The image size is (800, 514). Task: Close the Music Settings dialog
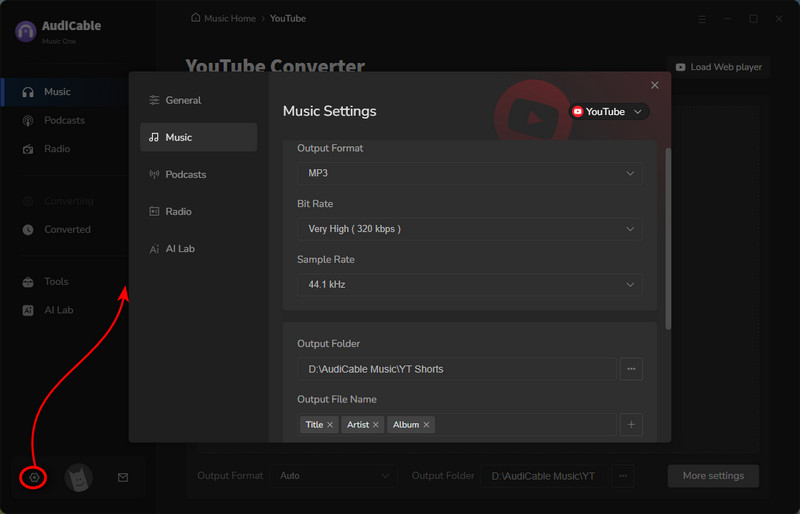pyautogui.click(x=655, y=85)
